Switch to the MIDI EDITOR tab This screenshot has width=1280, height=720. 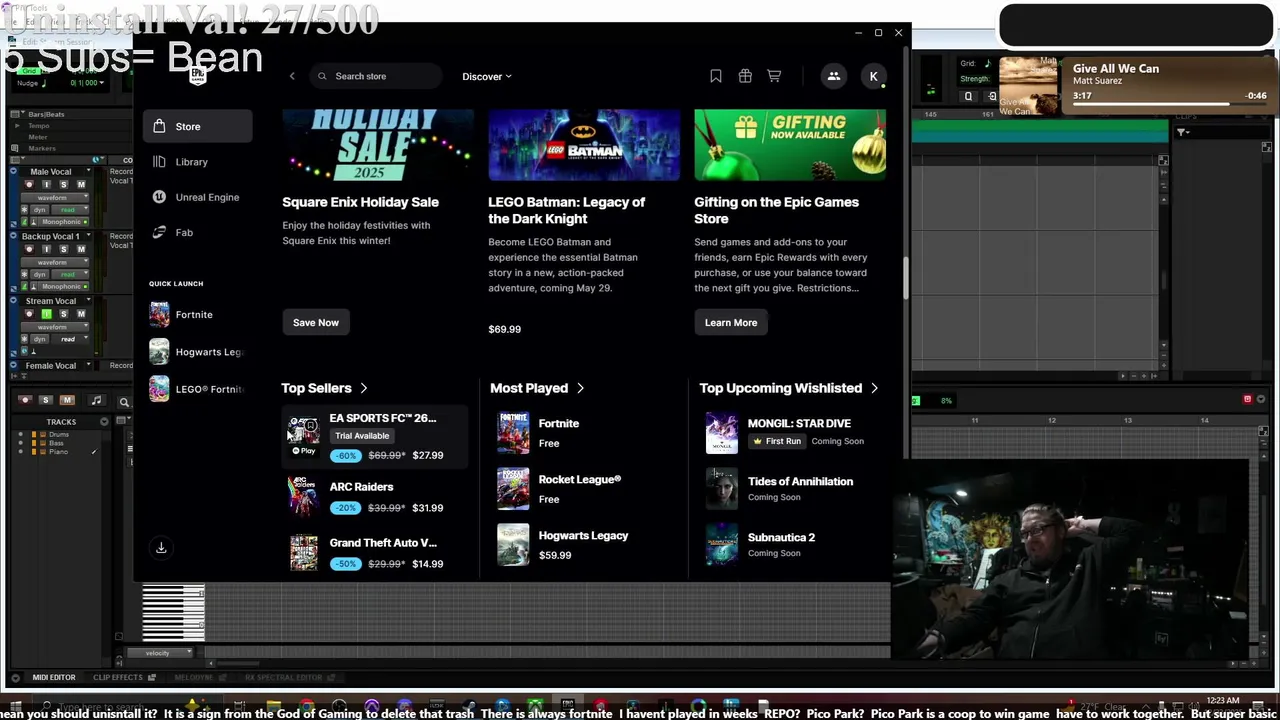click(x=54, y=677)
